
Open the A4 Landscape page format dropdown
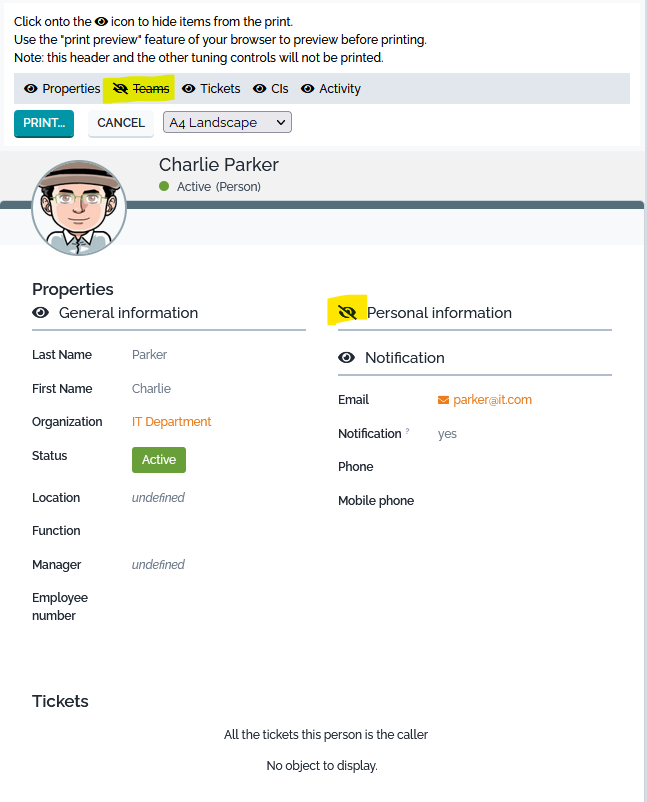(x=227, y=123)
